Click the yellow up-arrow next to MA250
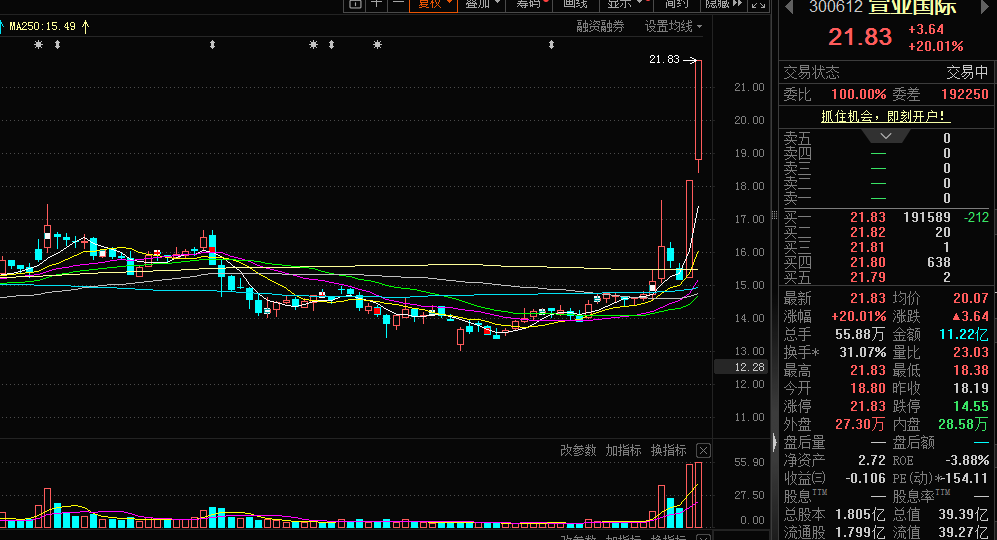Screen dimensions: 997x540 (85, 26)
